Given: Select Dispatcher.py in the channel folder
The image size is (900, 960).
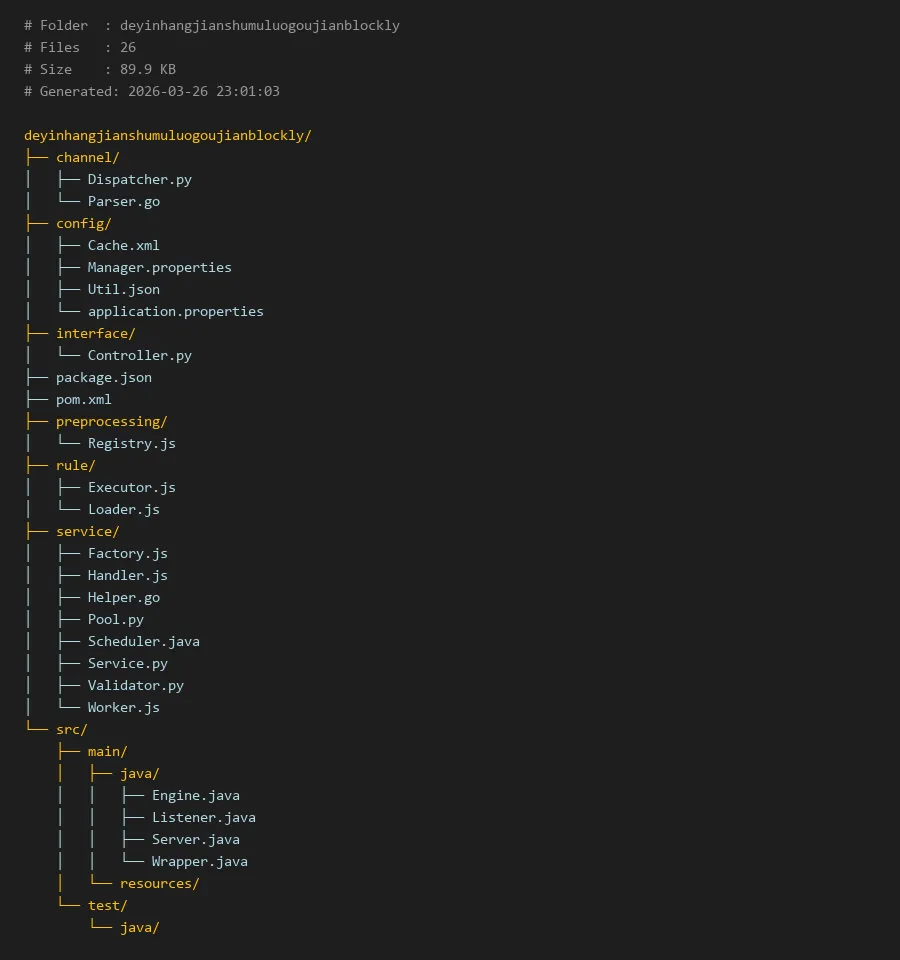Looking at the screenshot, I should (x=139, y=179).
